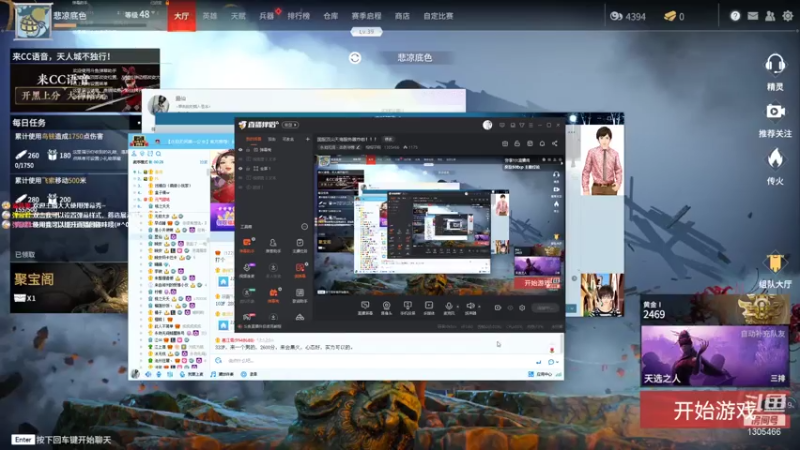Expand the Lv.39 pull-down tab under menu
The width and height of the screenshot is (800, 450).
pos(366,32)
